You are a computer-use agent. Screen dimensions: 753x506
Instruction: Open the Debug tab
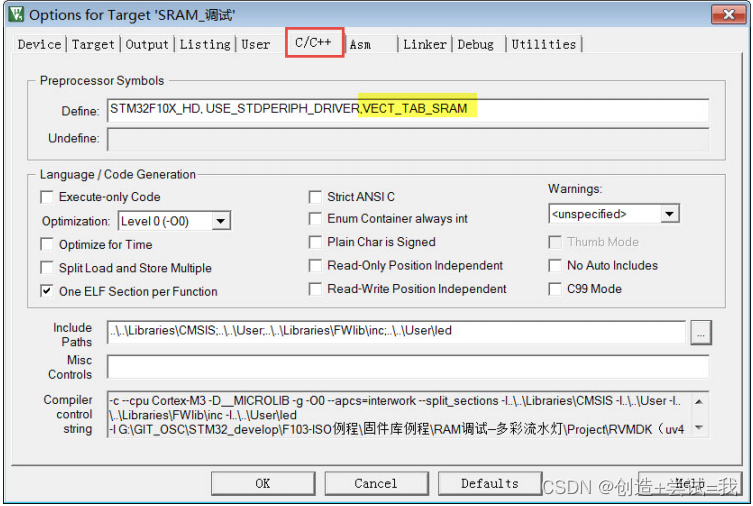pyautogui.click(x=475, y=44)
